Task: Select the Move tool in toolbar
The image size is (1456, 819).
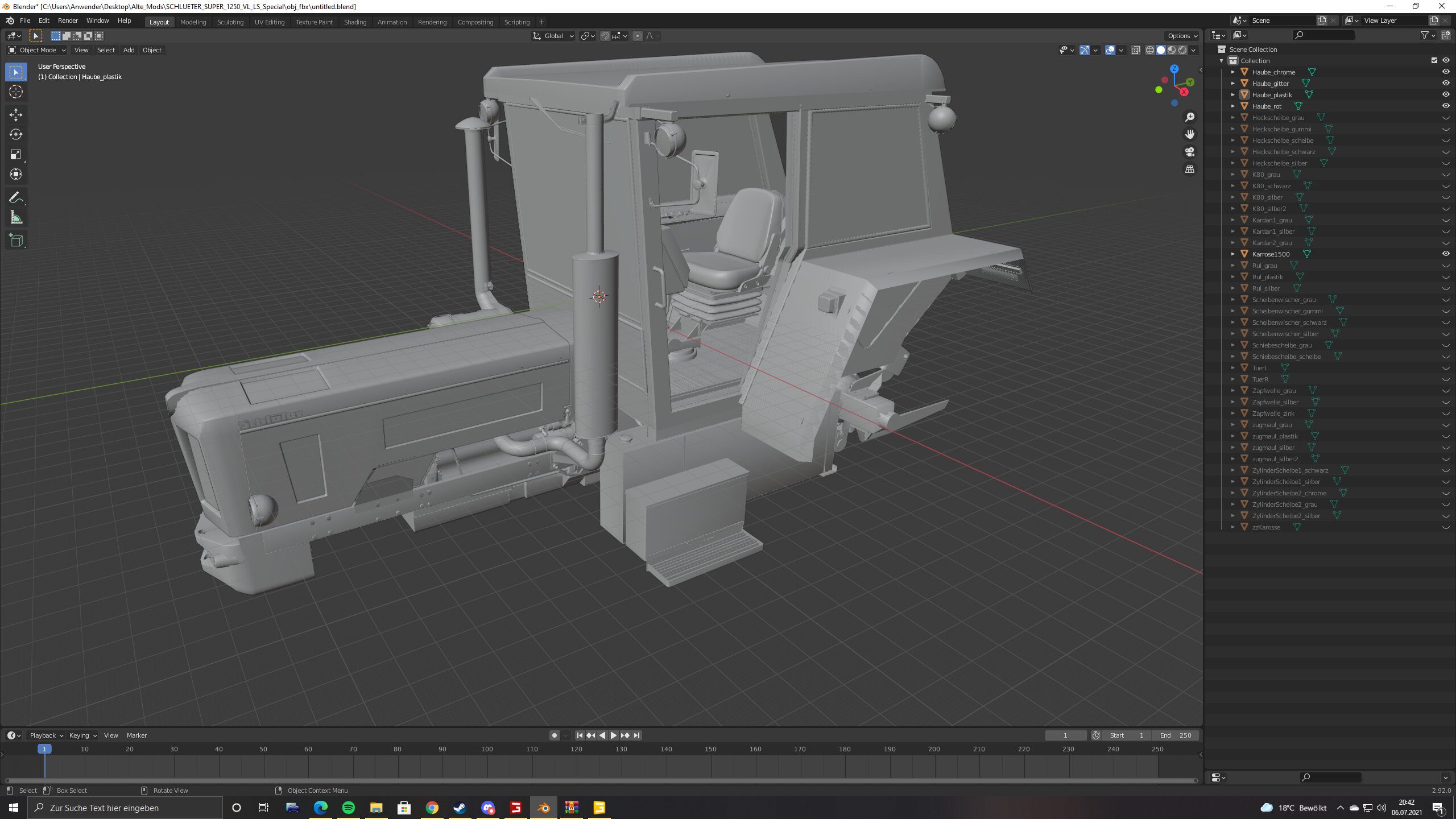Action: 16,114
